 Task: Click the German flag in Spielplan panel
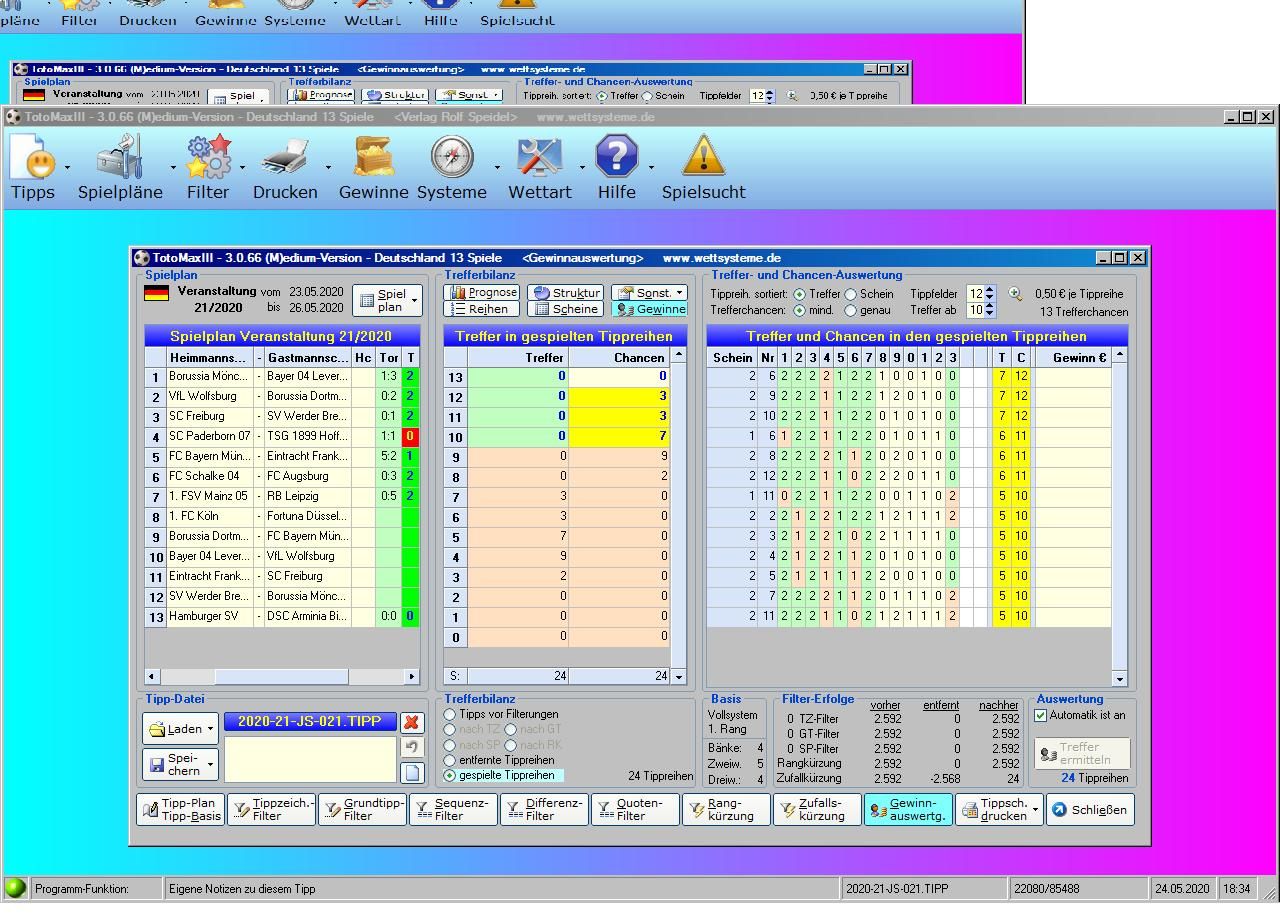156,293
